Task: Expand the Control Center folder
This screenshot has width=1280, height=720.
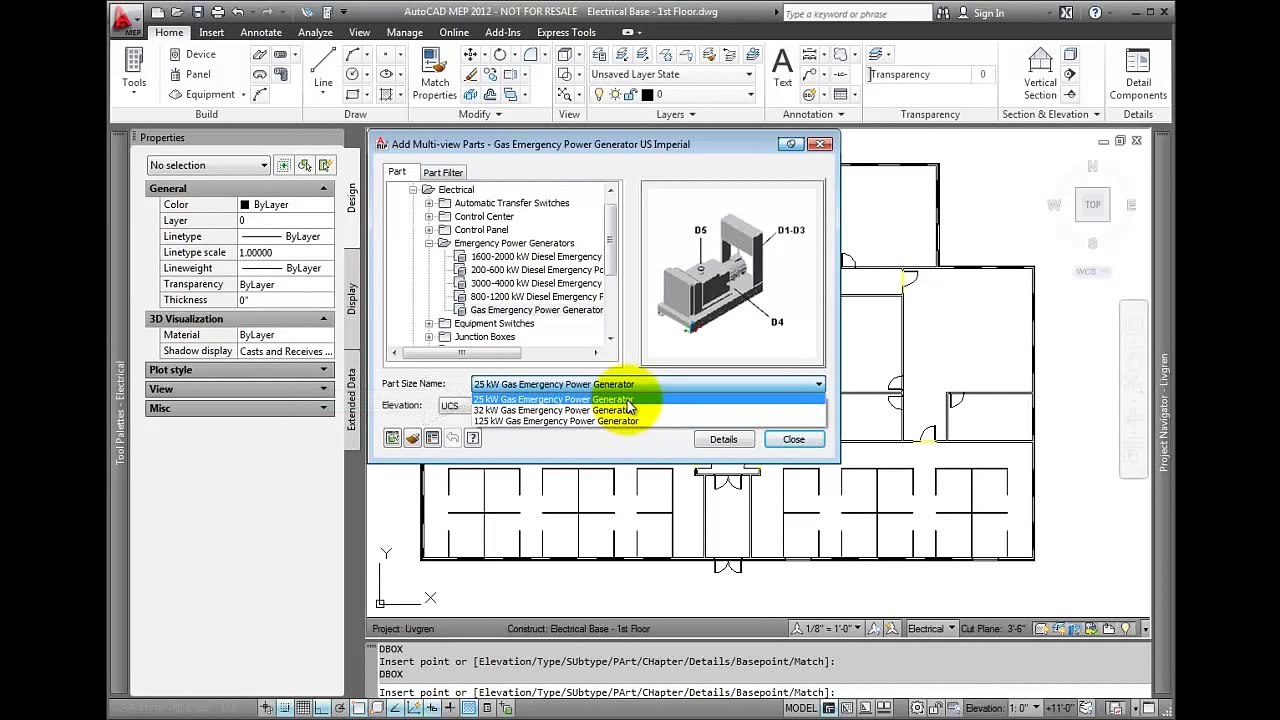Action: coord(429,216)
